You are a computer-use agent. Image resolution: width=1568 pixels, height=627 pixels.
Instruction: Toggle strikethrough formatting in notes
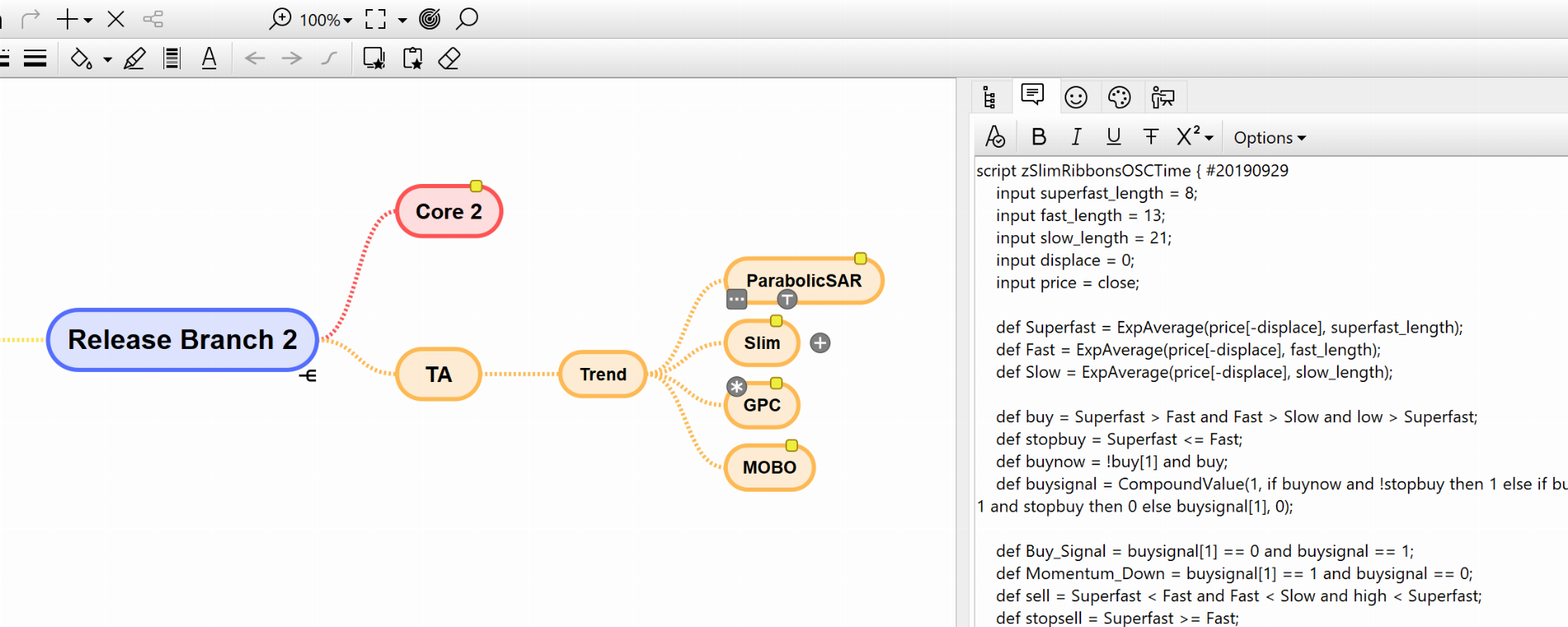click(1151, 137)
